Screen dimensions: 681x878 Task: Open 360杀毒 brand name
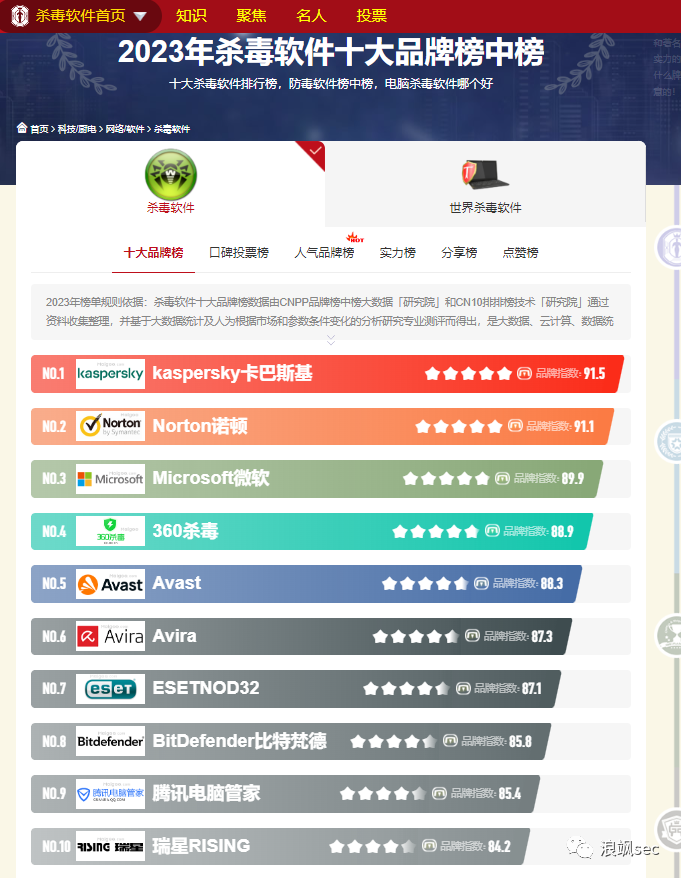click(185, 530)
